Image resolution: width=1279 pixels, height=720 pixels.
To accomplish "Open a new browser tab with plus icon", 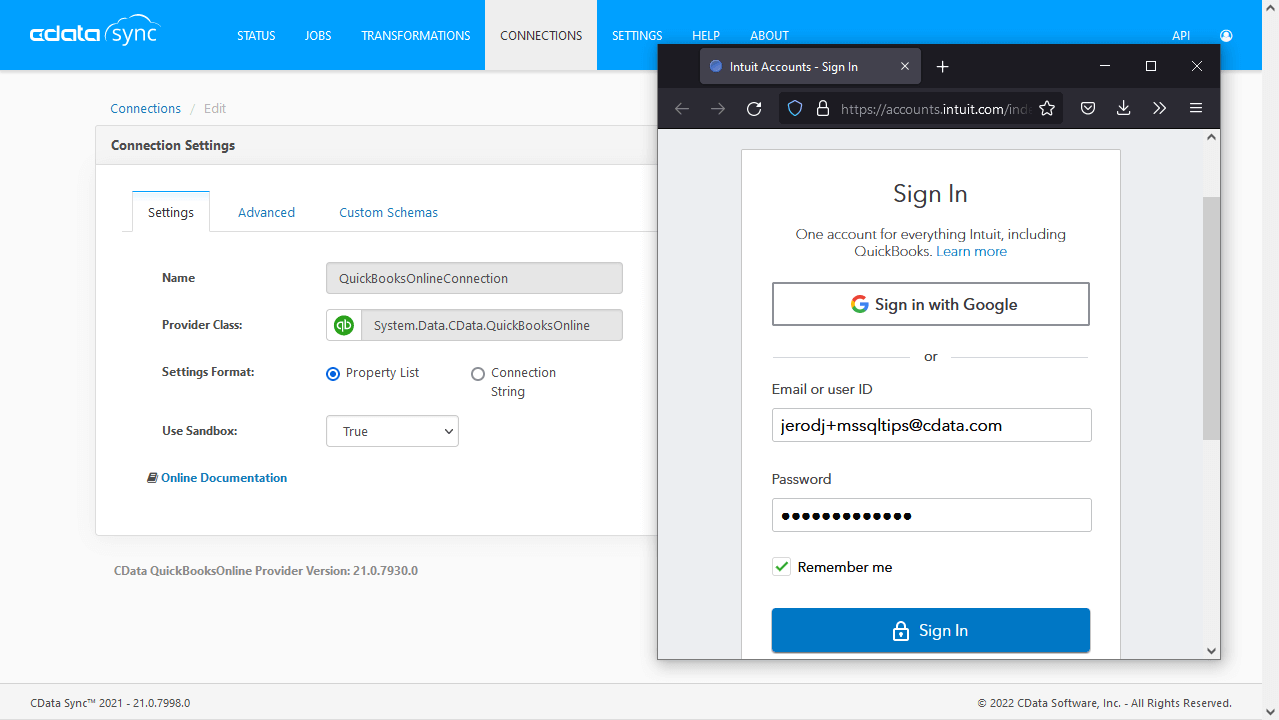I will pyautogui.click(x=942, y=66).
